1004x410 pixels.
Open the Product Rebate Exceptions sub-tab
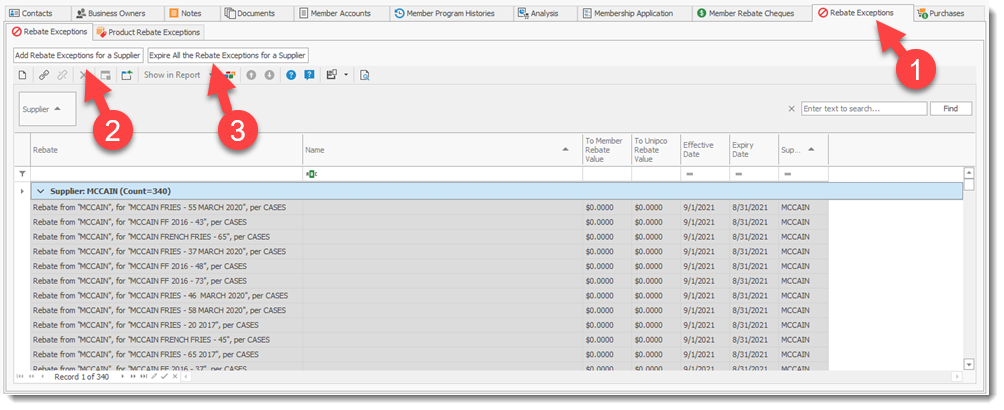[x=148, y=33]
